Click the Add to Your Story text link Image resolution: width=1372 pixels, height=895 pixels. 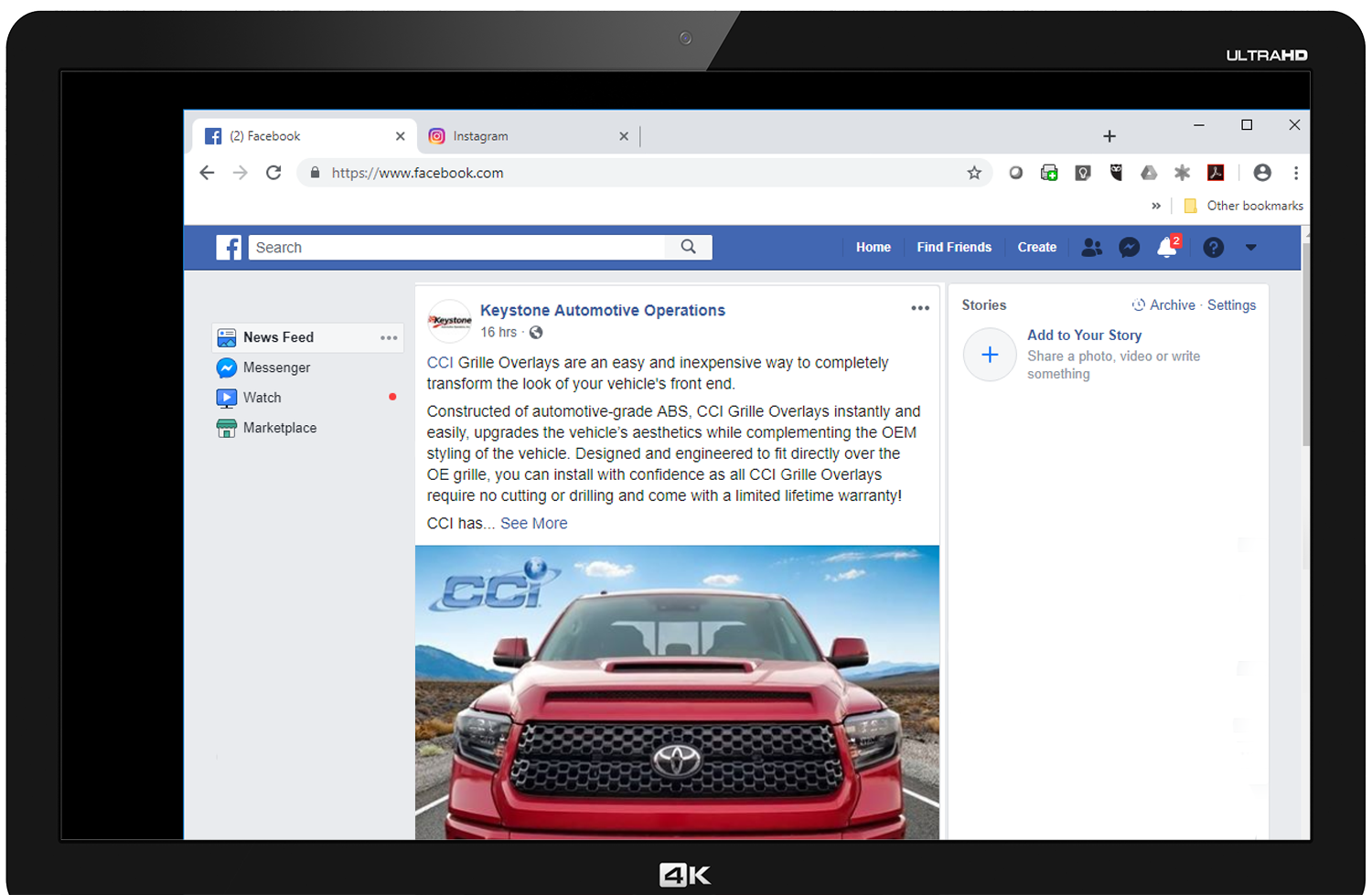[1084, 336]
